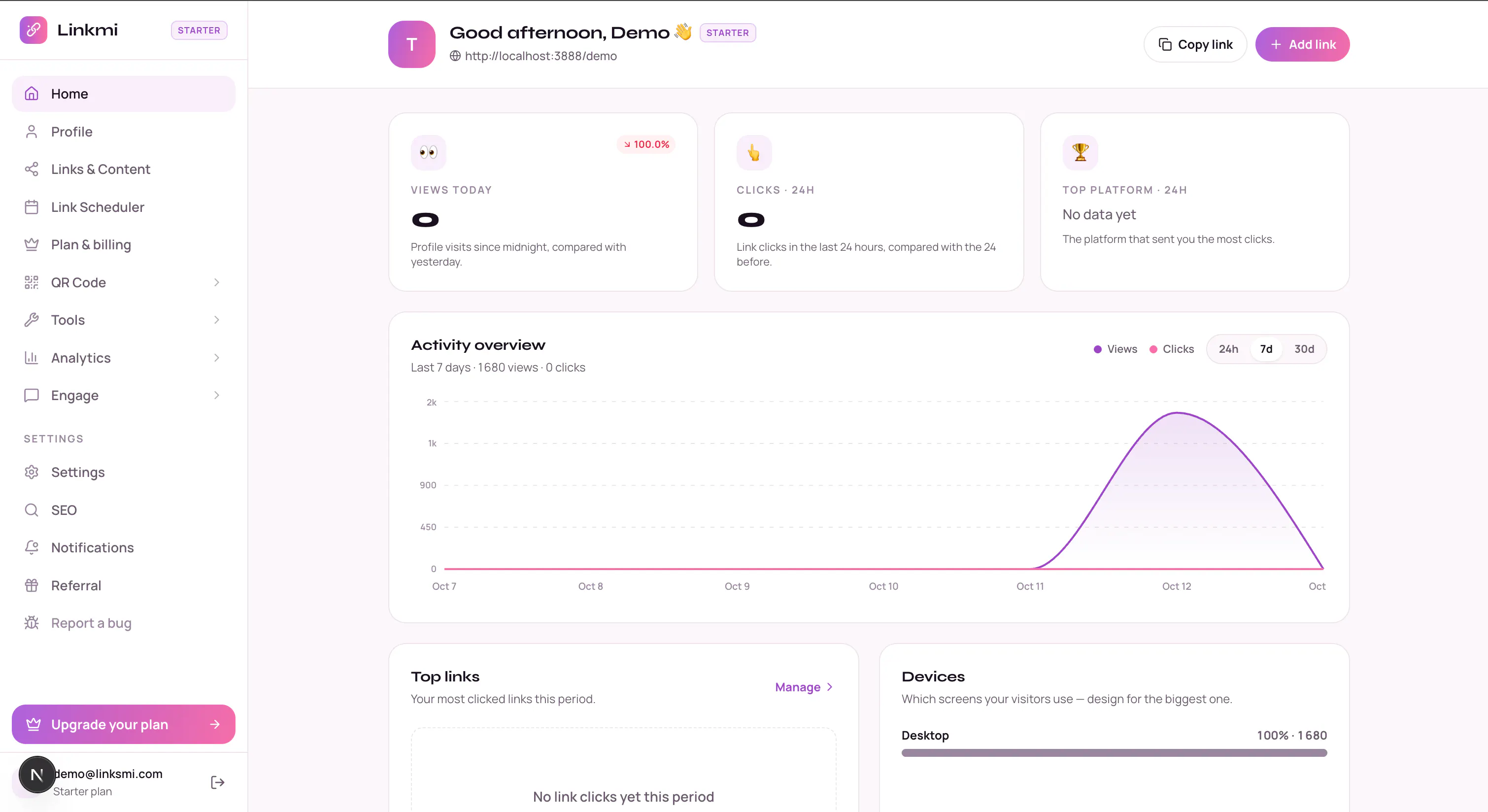
Task: Click the Linkmi logo icon
Action: click(x=33, y=30)
